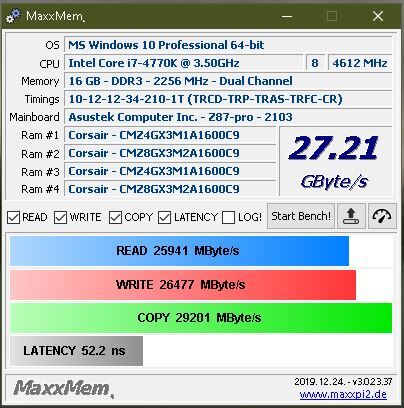Uncheck the READ checkbox
This screenshot has height=408, width=404.
[x=14, y=217]
